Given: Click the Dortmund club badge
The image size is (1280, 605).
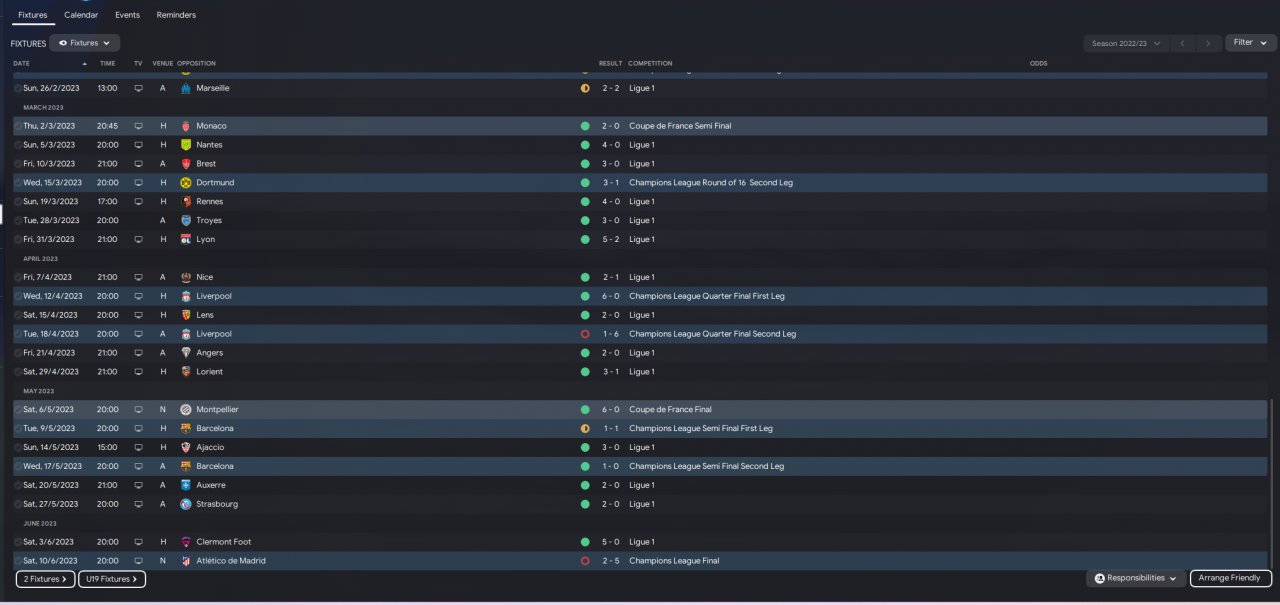Looking at the screenshot, I should click(185, 183).
